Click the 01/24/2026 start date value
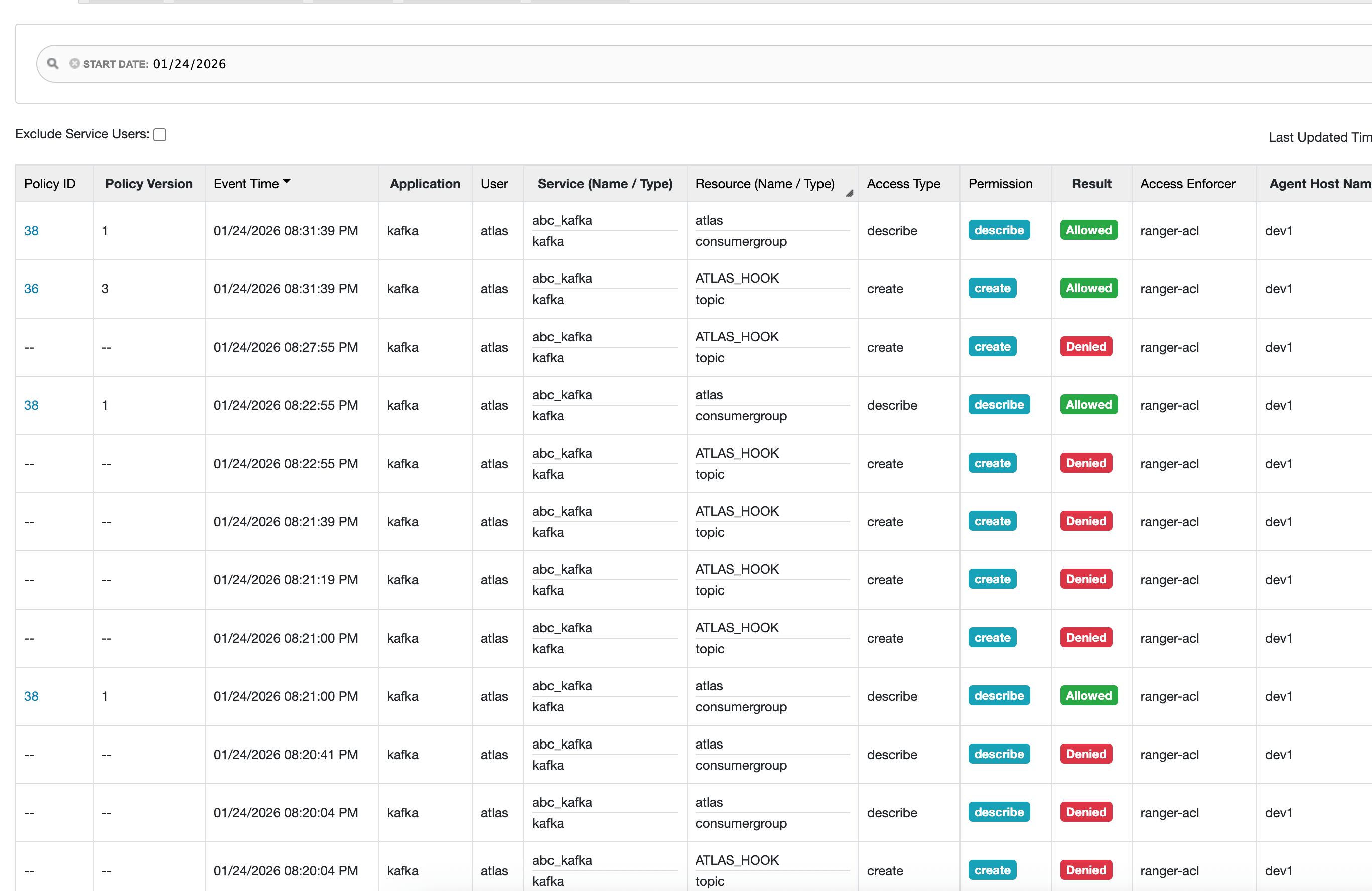 (x=189, y=64)
